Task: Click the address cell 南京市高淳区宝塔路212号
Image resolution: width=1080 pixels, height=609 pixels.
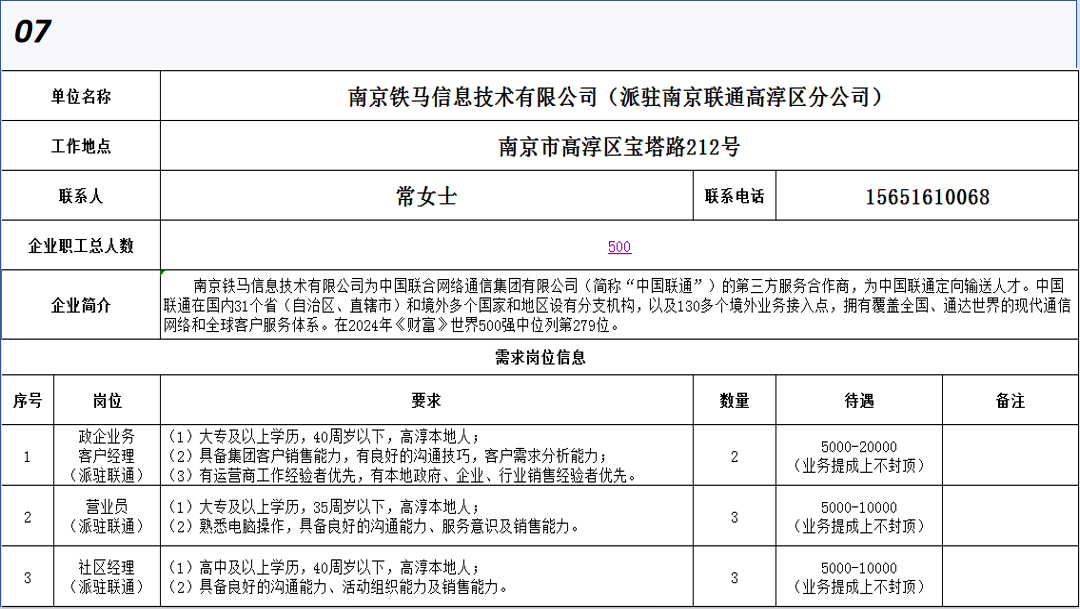Action: (618, 147)
